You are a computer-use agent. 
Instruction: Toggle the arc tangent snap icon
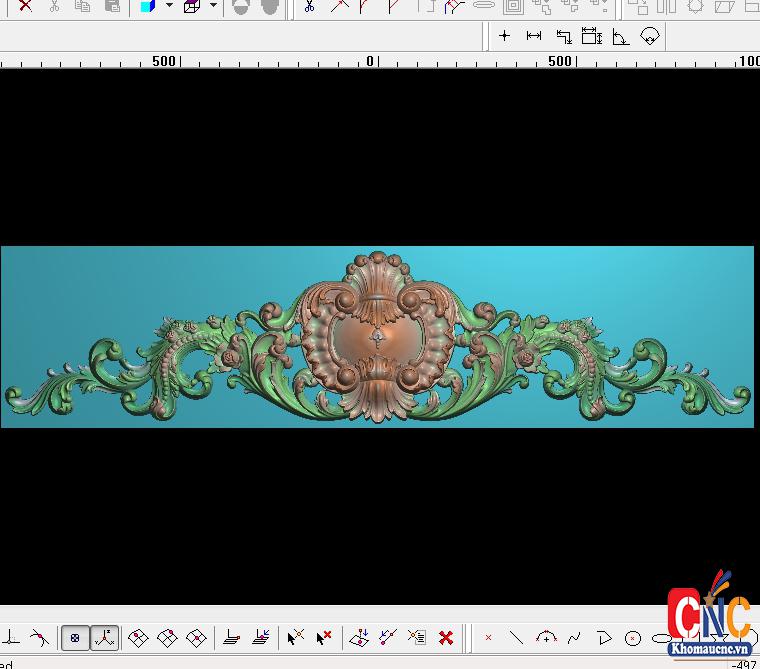(39, 637)
